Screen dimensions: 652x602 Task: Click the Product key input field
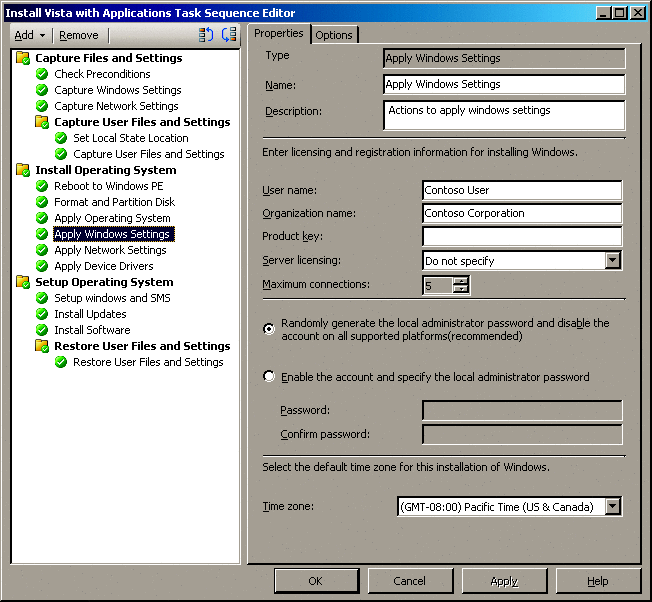[521, 237]
